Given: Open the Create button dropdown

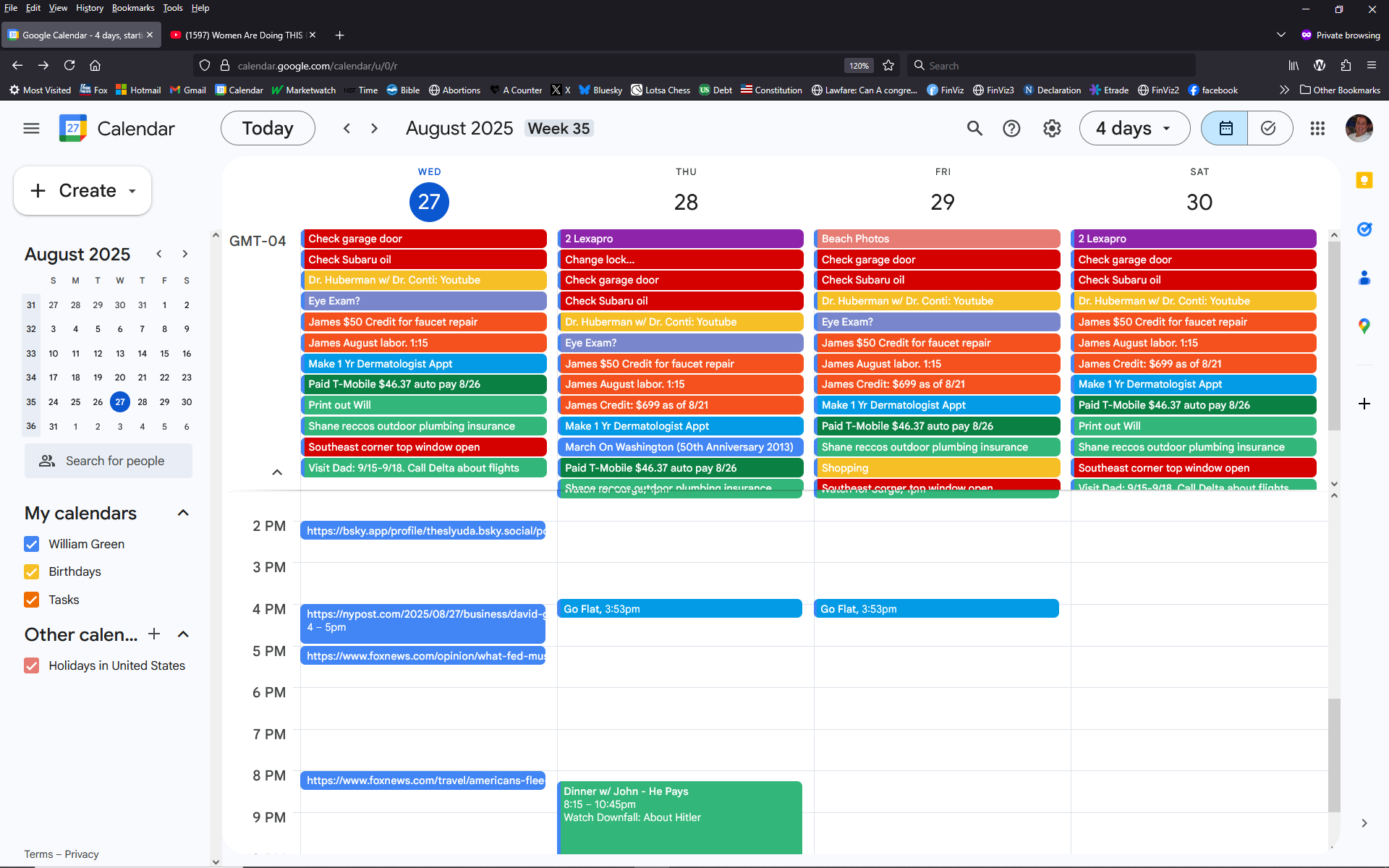Looking at the screenshot, I should (132, 191).
